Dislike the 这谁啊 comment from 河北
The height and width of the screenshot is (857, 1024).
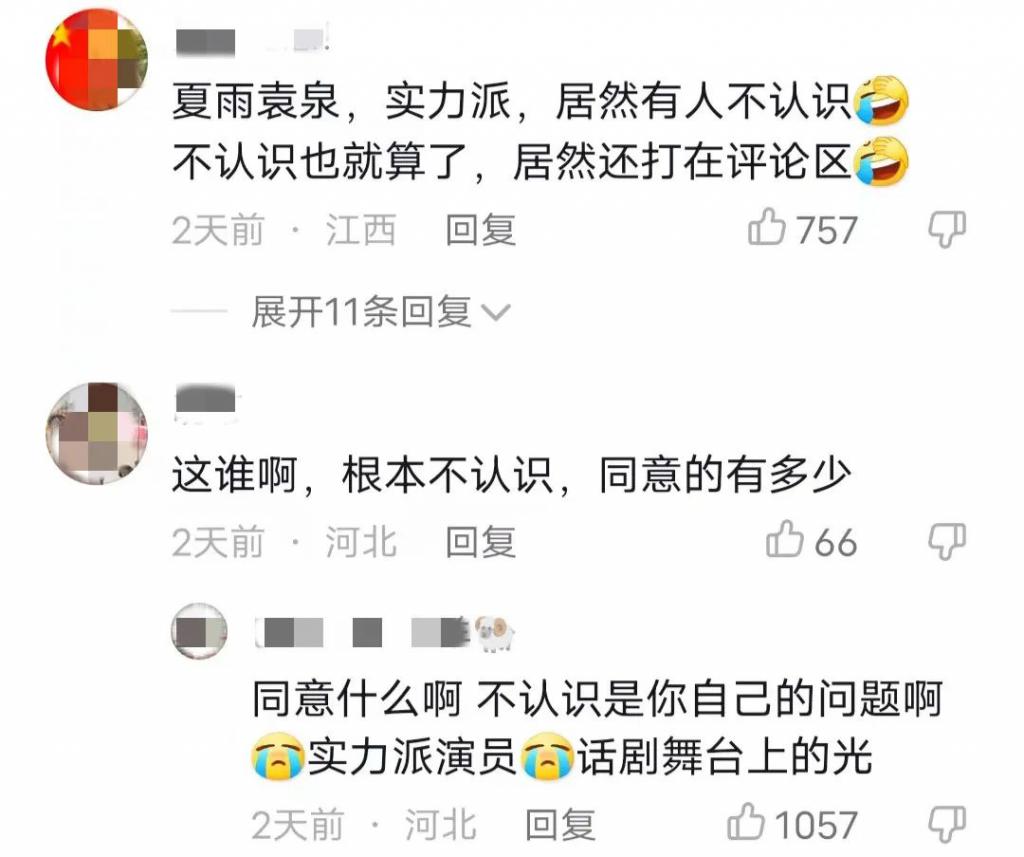pos(947,541)
